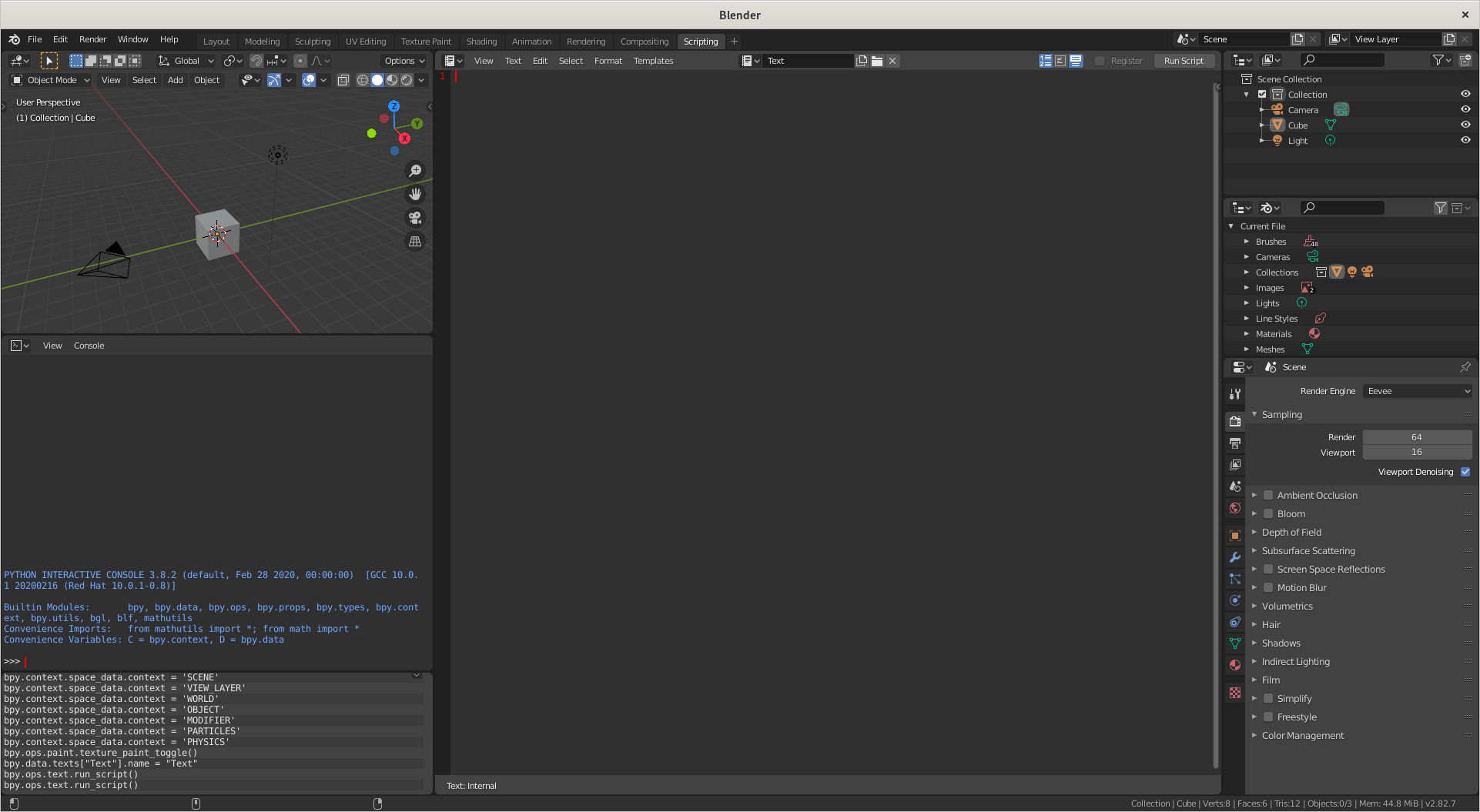Open the Material Properties tab
1480x812 pixels.
click(x=1234, y=664)
